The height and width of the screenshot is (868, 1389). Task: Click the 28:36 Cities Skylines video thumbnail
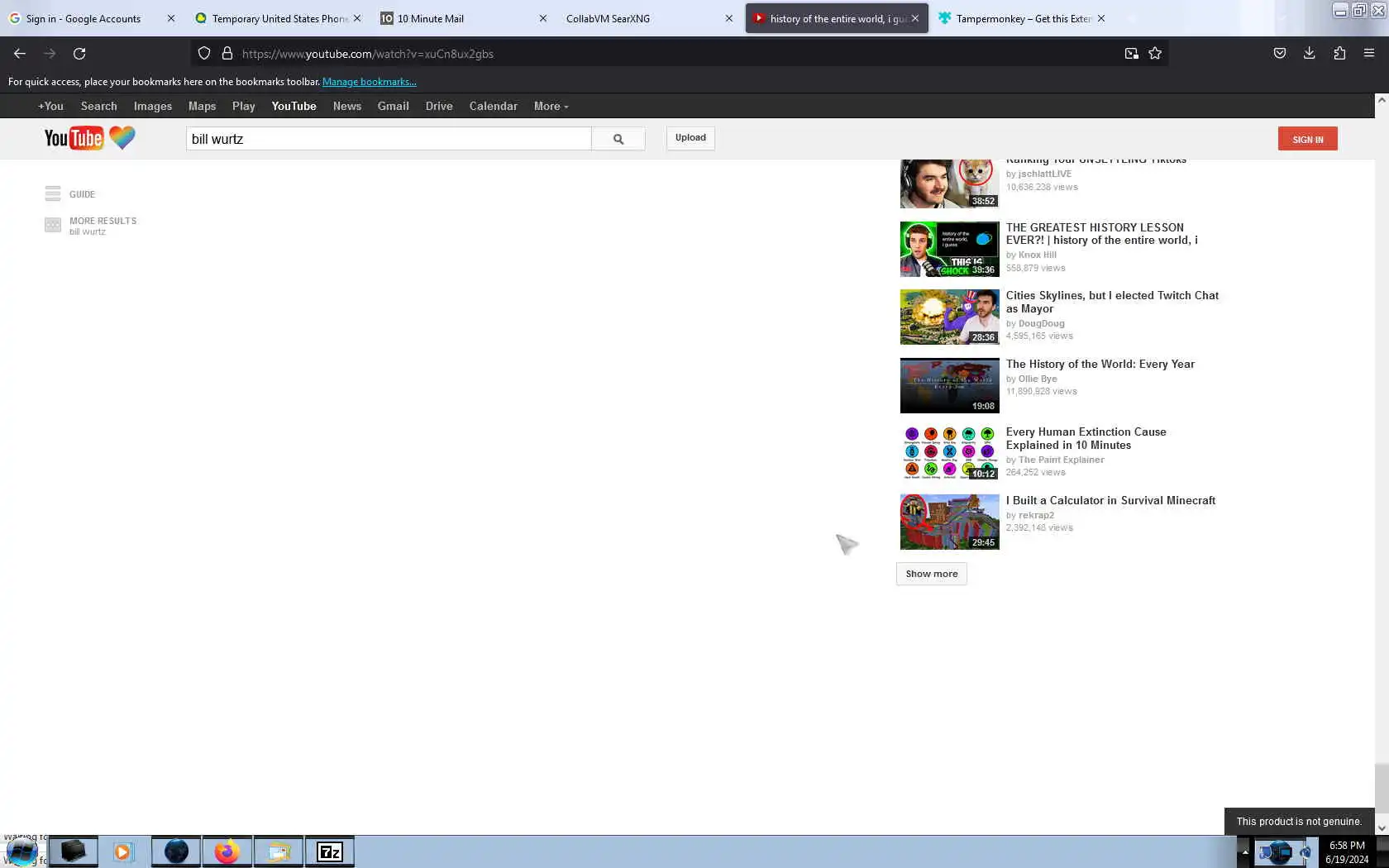tap(950, 317)
